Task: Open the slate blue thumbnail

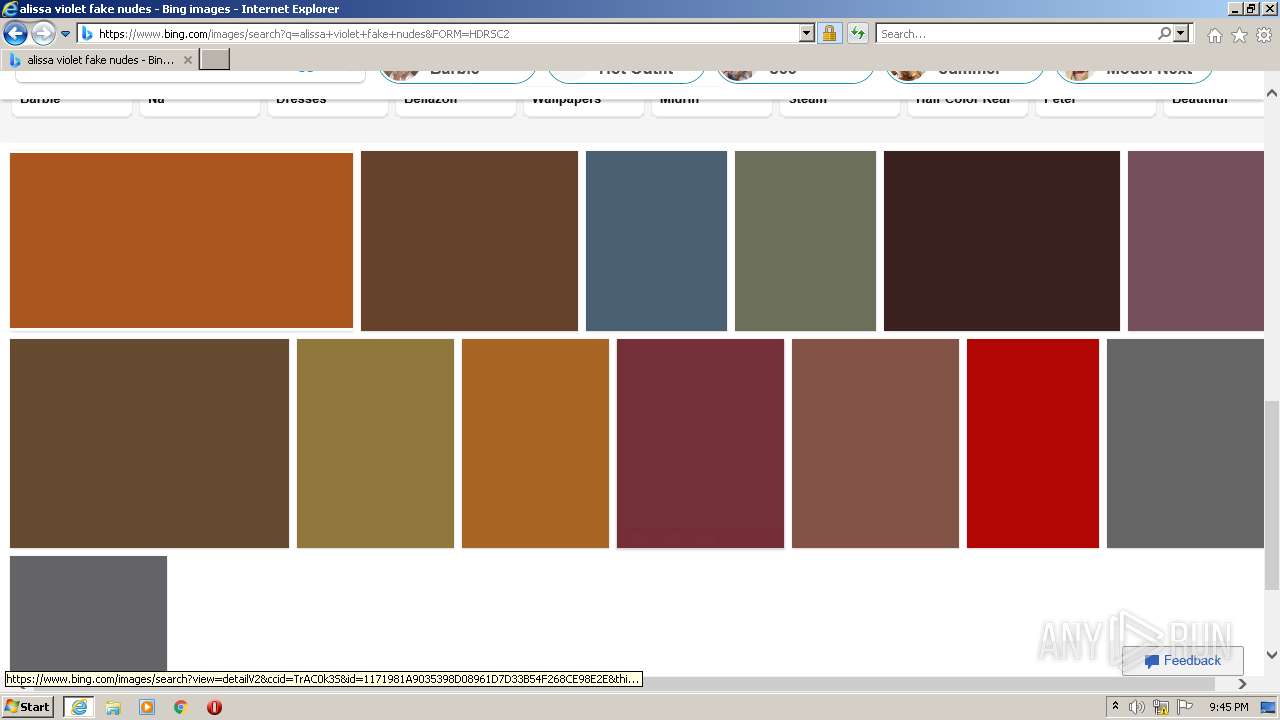Action: 656,241
